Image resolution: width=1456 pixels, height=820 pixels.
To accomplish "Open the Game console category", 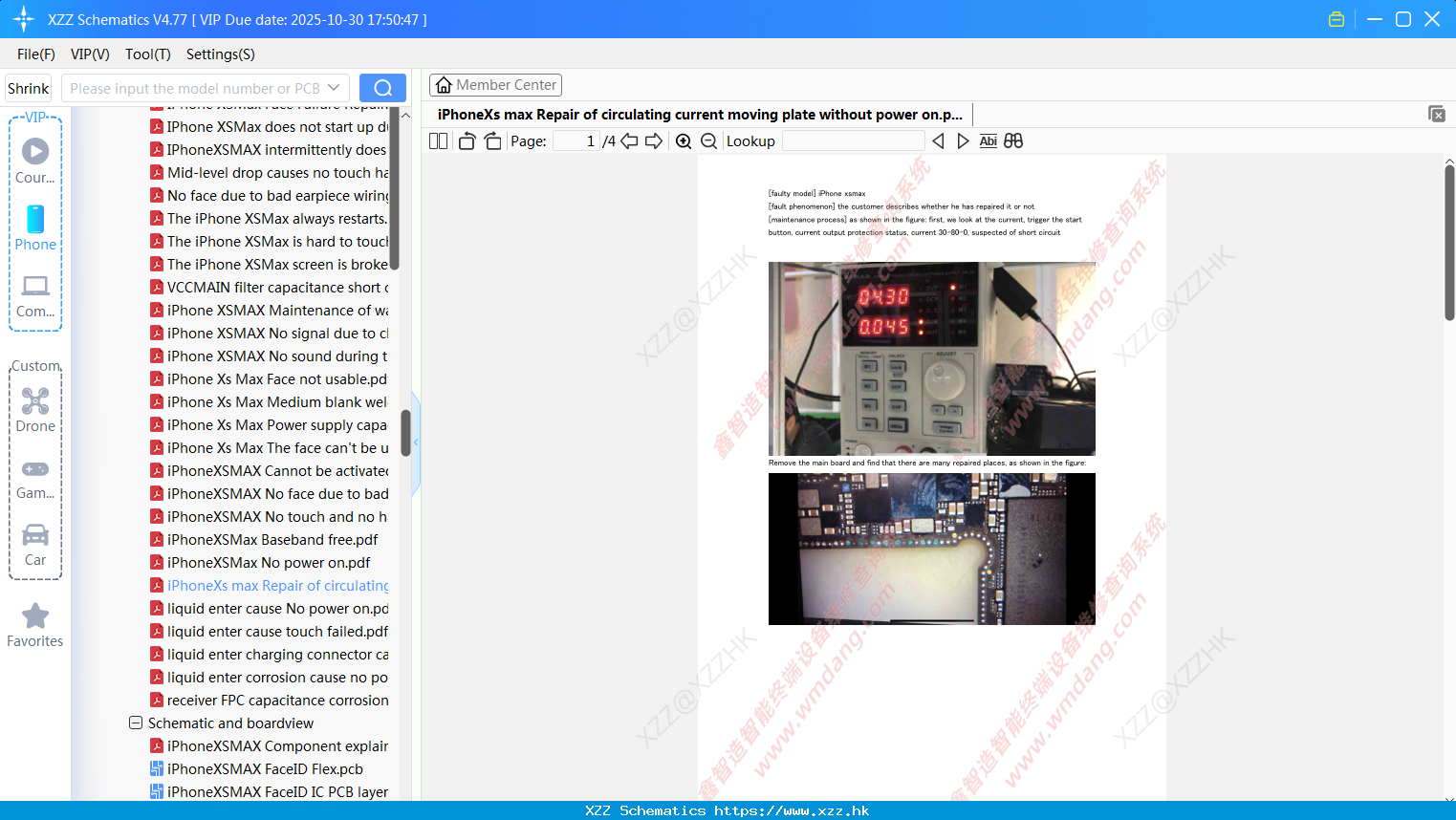I will pos(35,477).
